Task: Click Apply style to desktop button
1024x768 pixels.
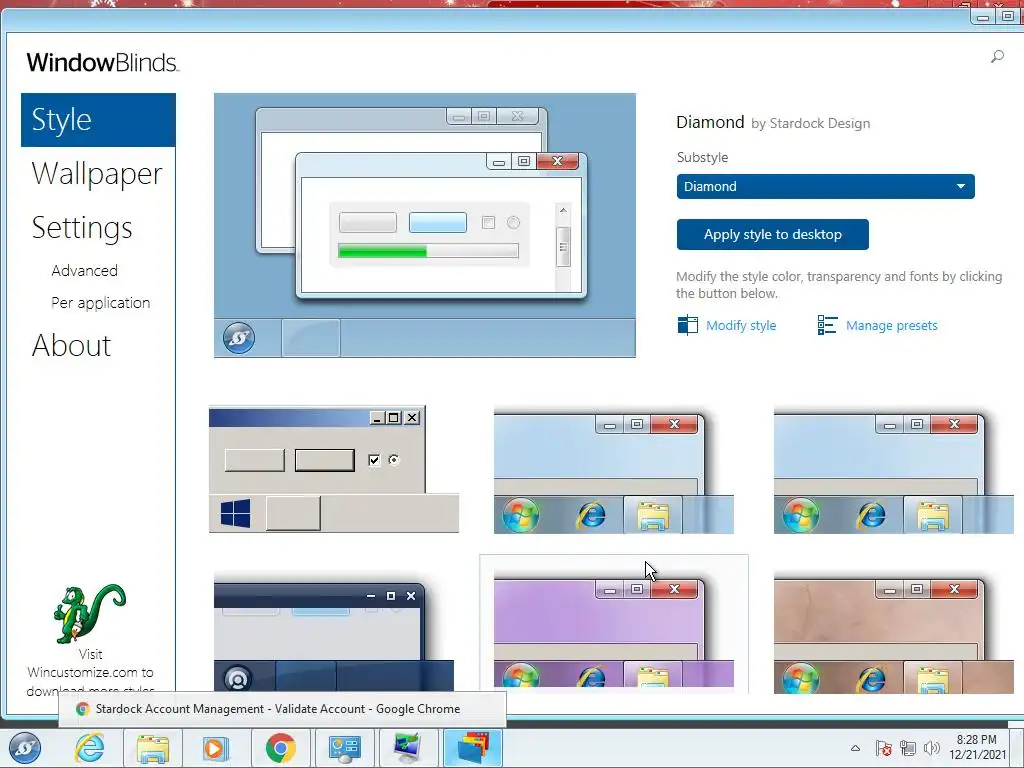Action: 773,234
